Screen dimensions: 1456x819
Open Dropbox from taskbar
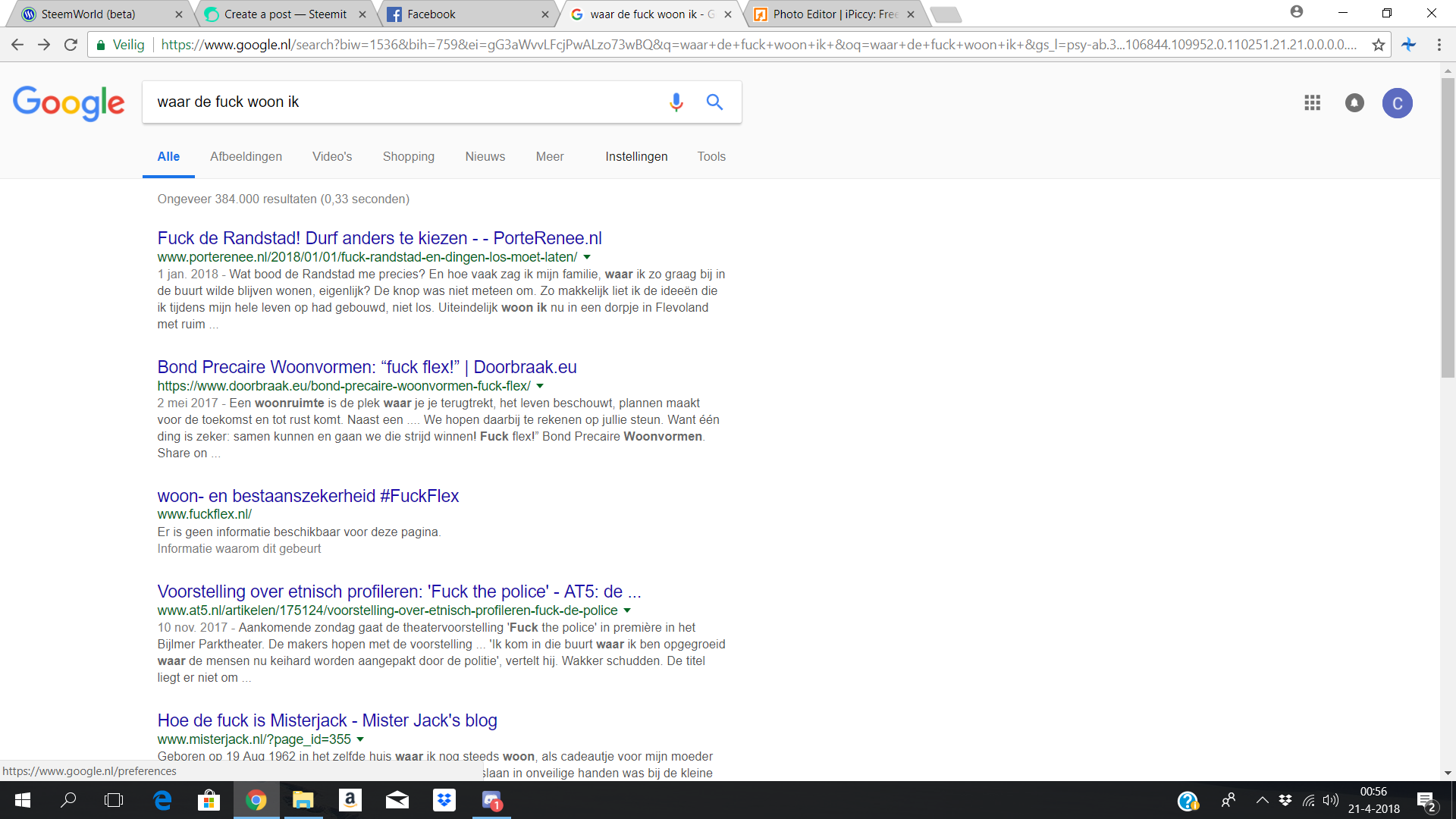[444, 800]
